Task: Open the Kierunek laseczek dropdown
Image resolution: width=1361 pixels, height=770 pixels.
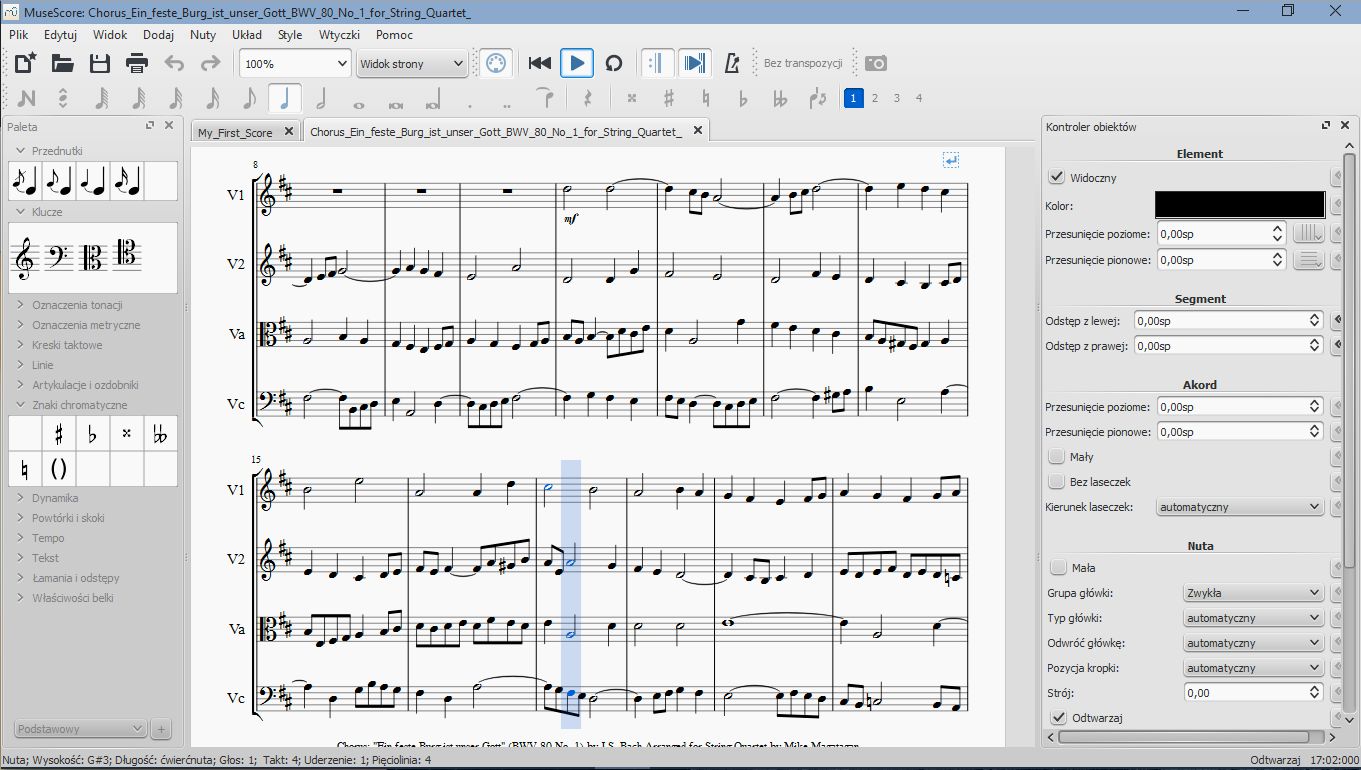Action: (1239, 507)
